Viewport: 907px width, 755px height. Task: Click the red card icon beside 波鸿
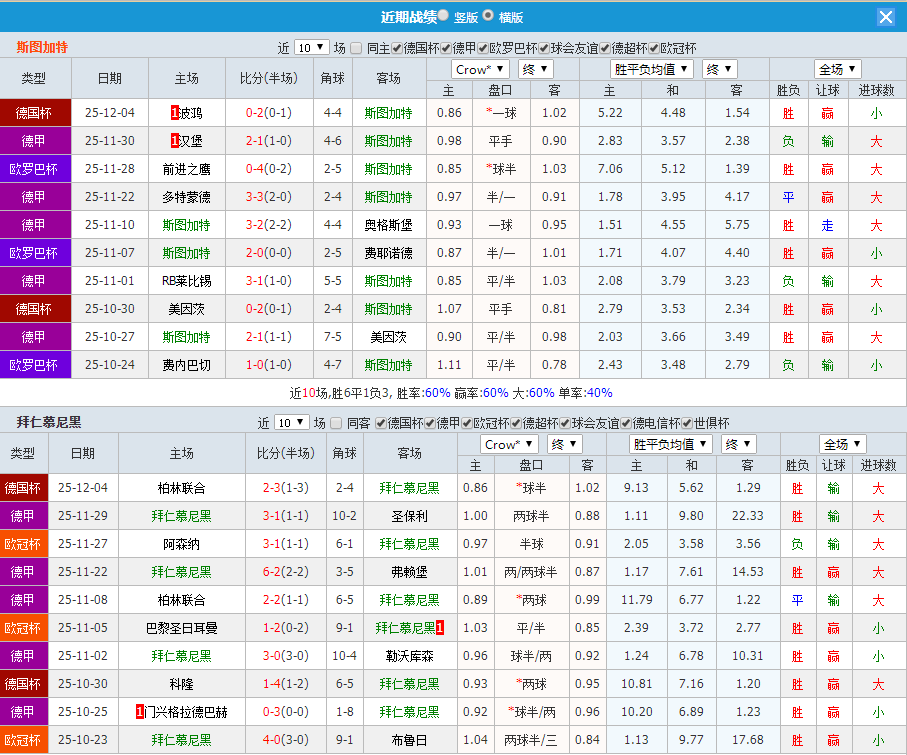tap(175, 113)
